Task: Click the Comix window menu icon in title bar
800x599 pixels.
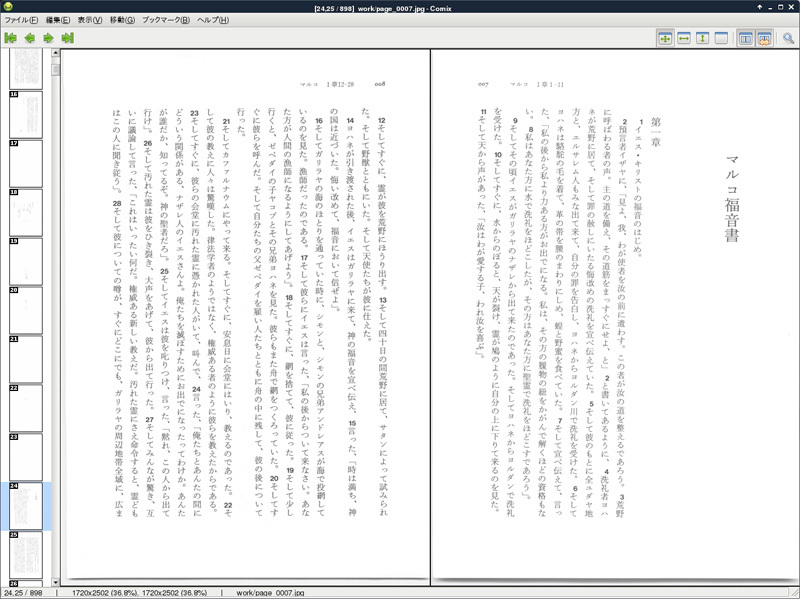Action: [x=7, y=7]
